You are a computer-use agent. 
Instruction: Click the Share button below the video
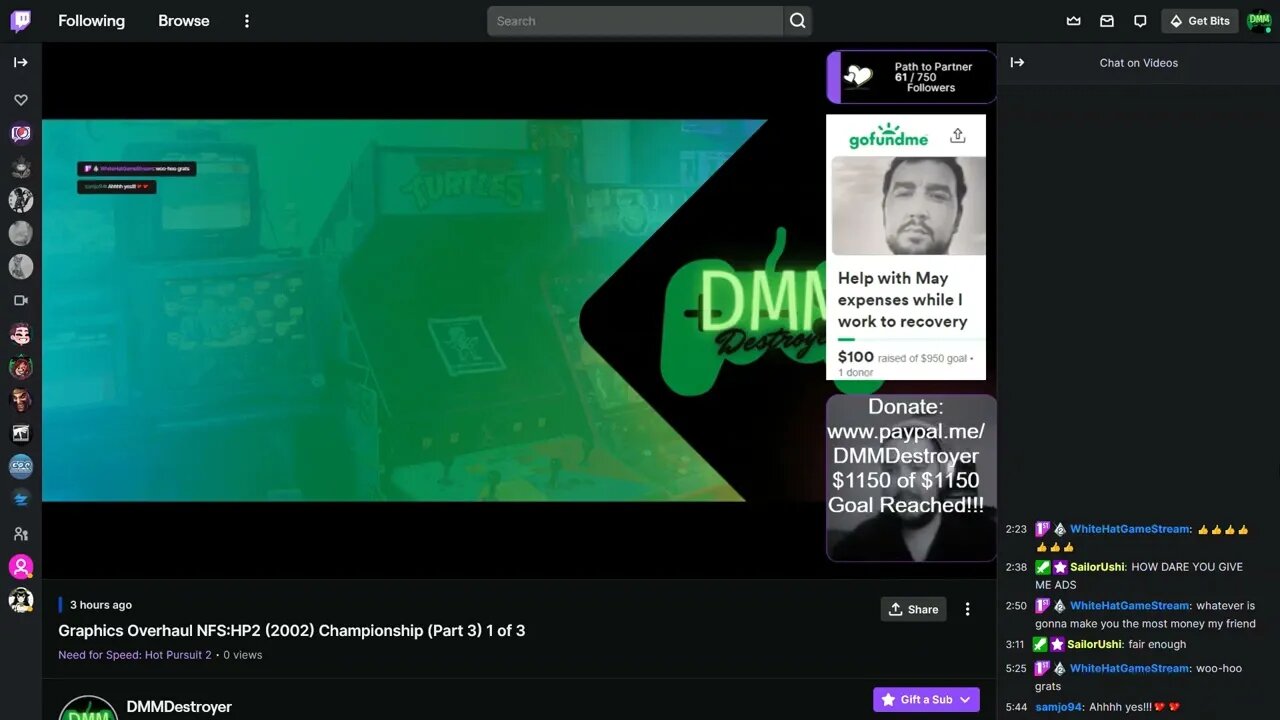tap(913, 609)
